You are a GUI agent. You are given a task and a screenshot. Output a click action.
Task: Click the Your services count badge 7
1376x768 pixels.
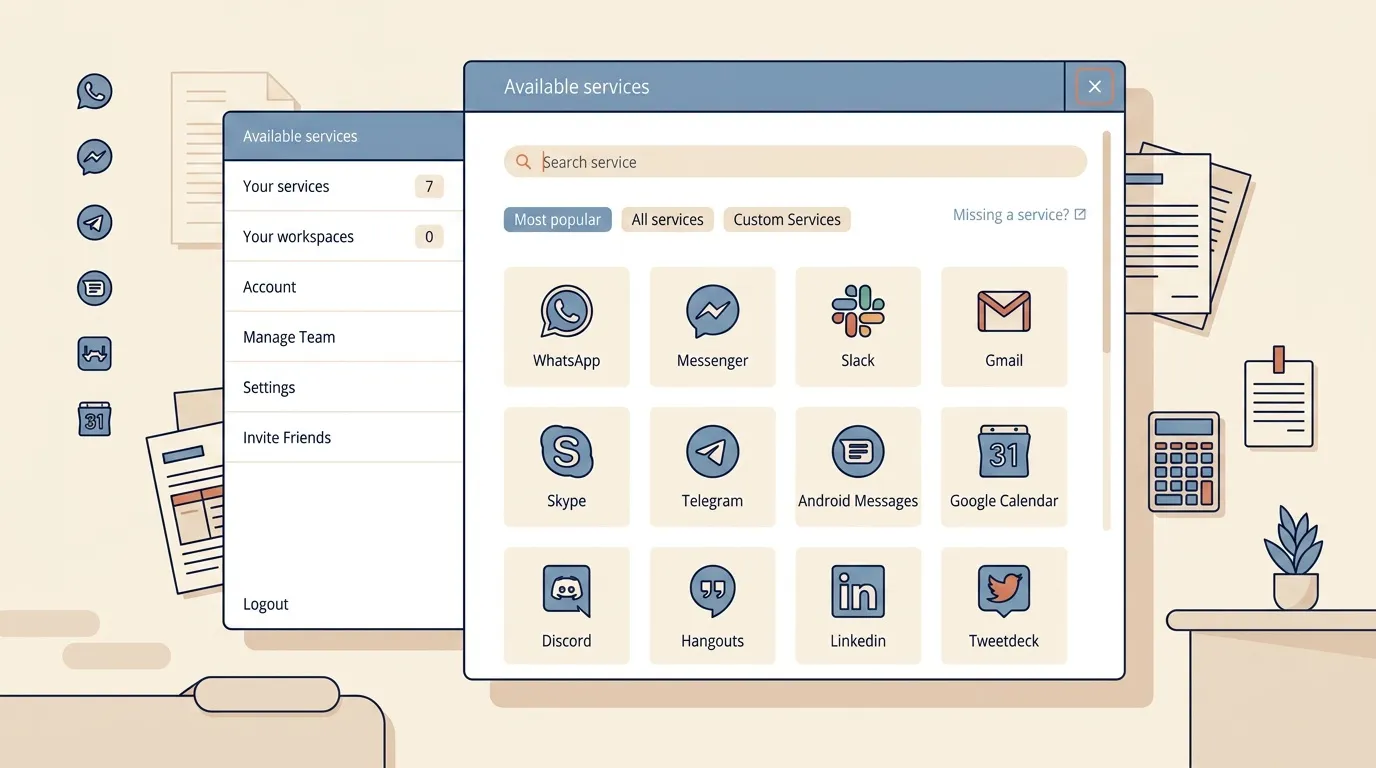(429, 186)
